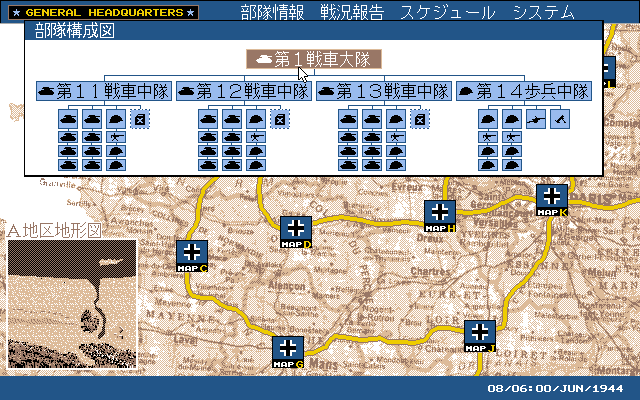Screen dimensions: 640x400
Task: Select second top-row helmet icon under 第14歩兵中隊
Action: pos(512,119)
